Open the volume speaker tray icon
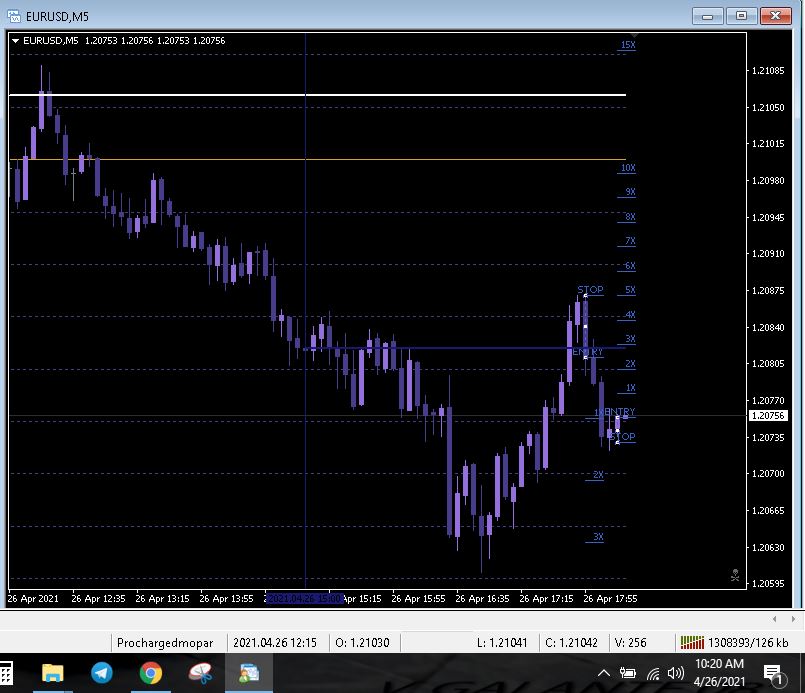This screenshot has width=805, height=693. [x=676, y=673]
